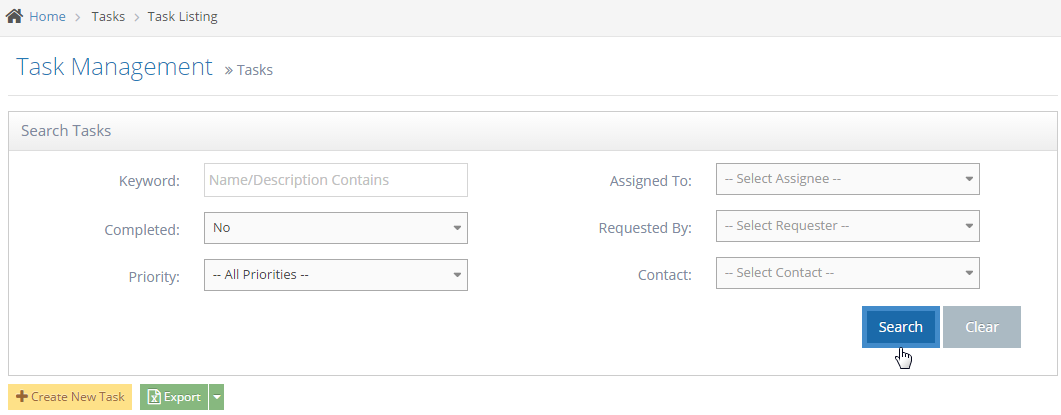The height and width of the screenshot is (415, 1061).
Task: Click the Export button
Action: point(174,397)
